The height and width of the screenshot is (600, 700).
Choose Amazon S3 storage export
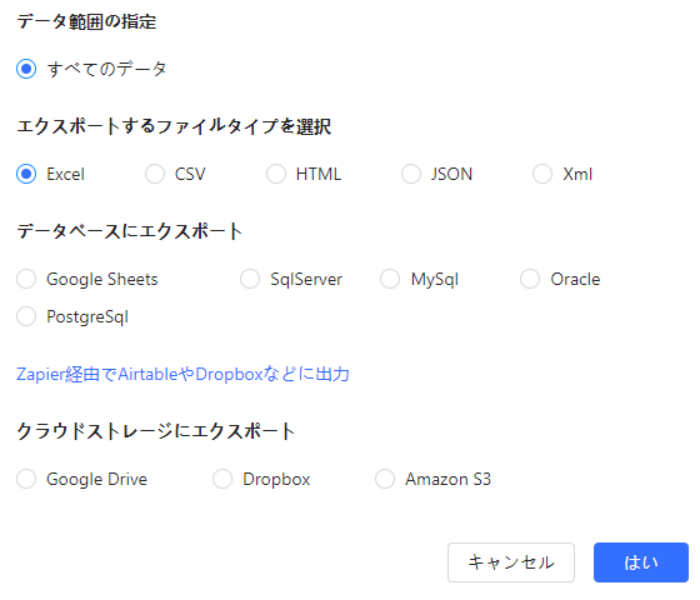pyautogui.click(x=385, y=479)
